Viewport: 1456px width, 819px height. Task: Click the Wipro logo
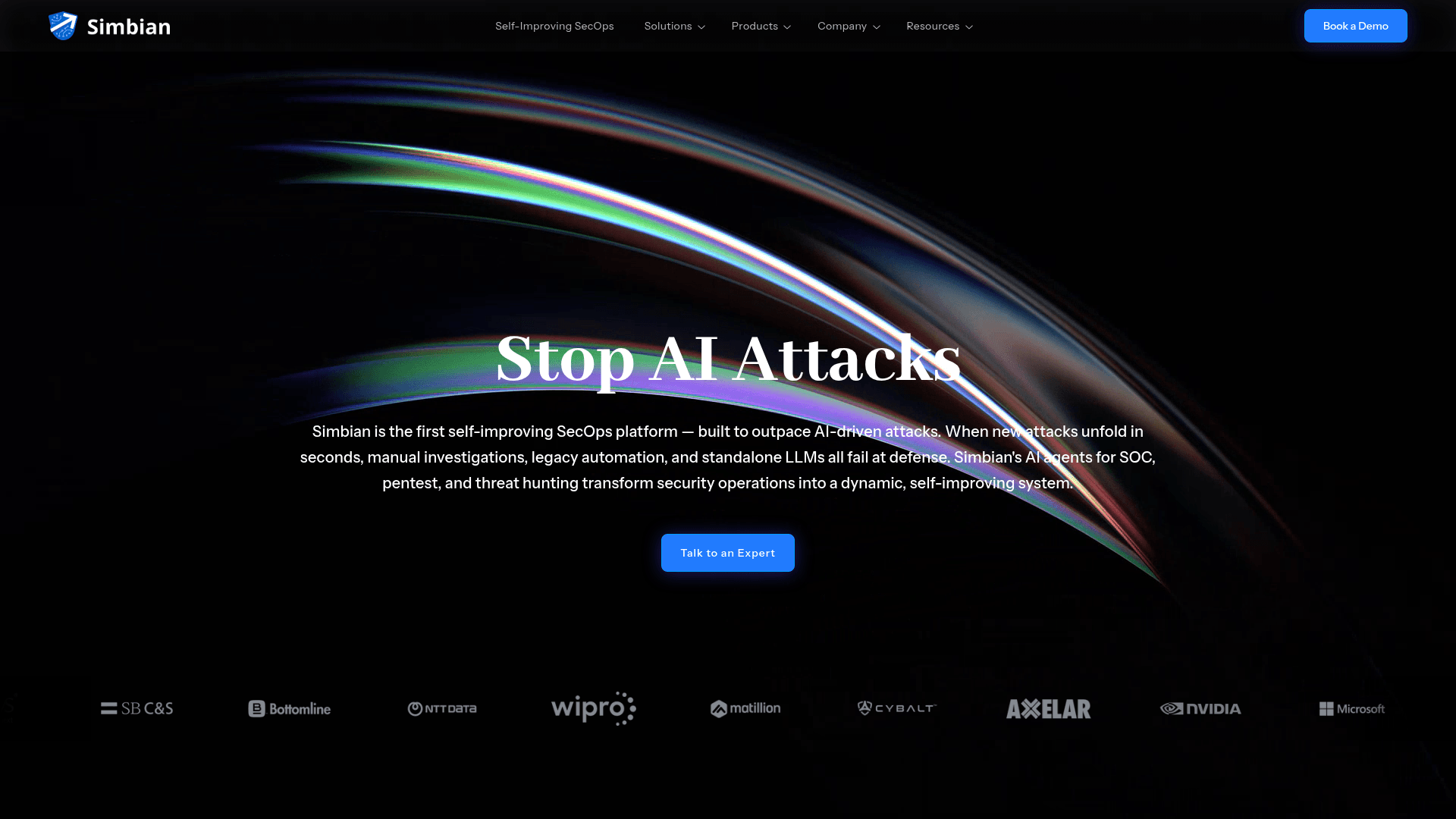[594, 708]
